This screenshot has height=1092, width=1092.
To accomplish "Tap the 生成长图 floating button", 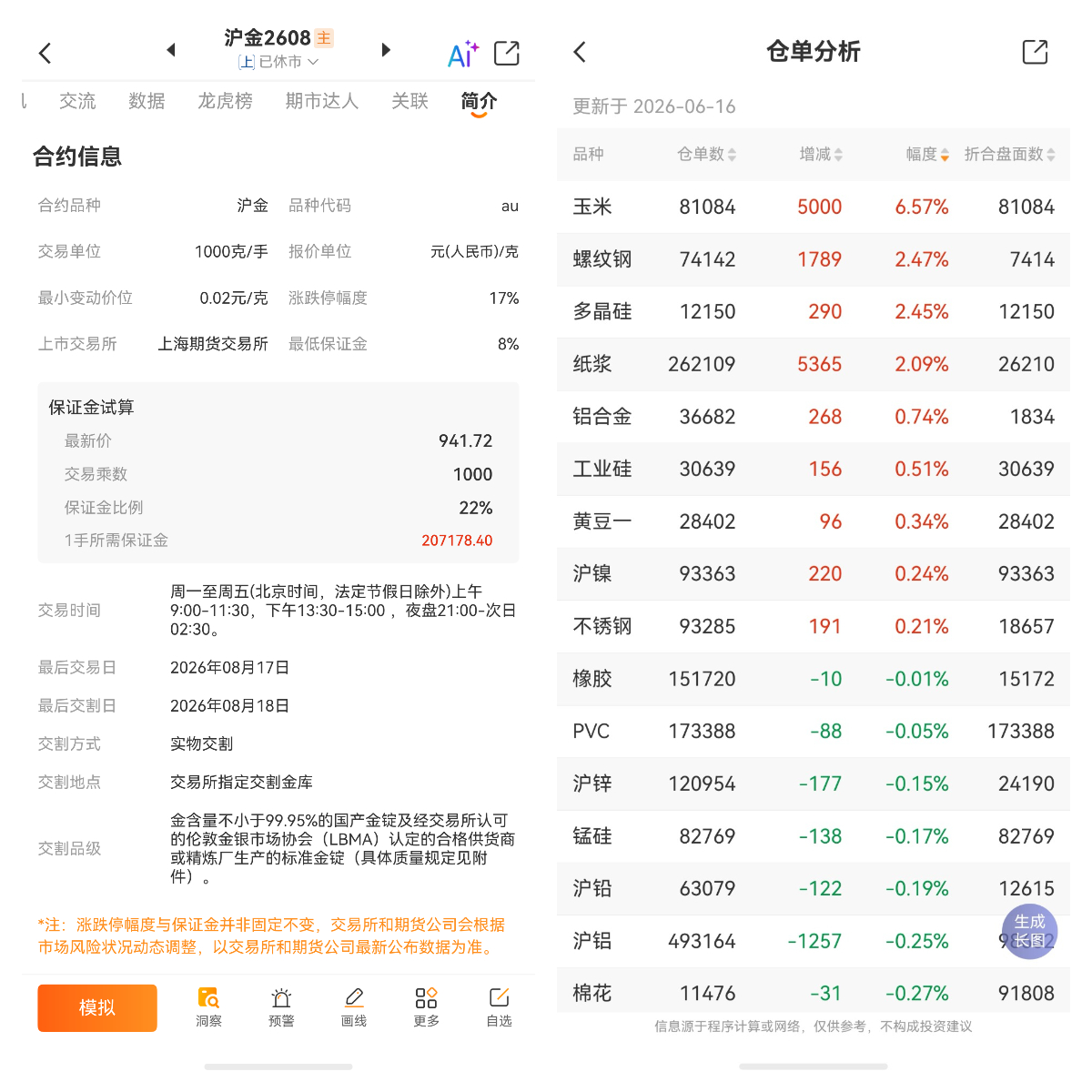I will (1030, 932).
